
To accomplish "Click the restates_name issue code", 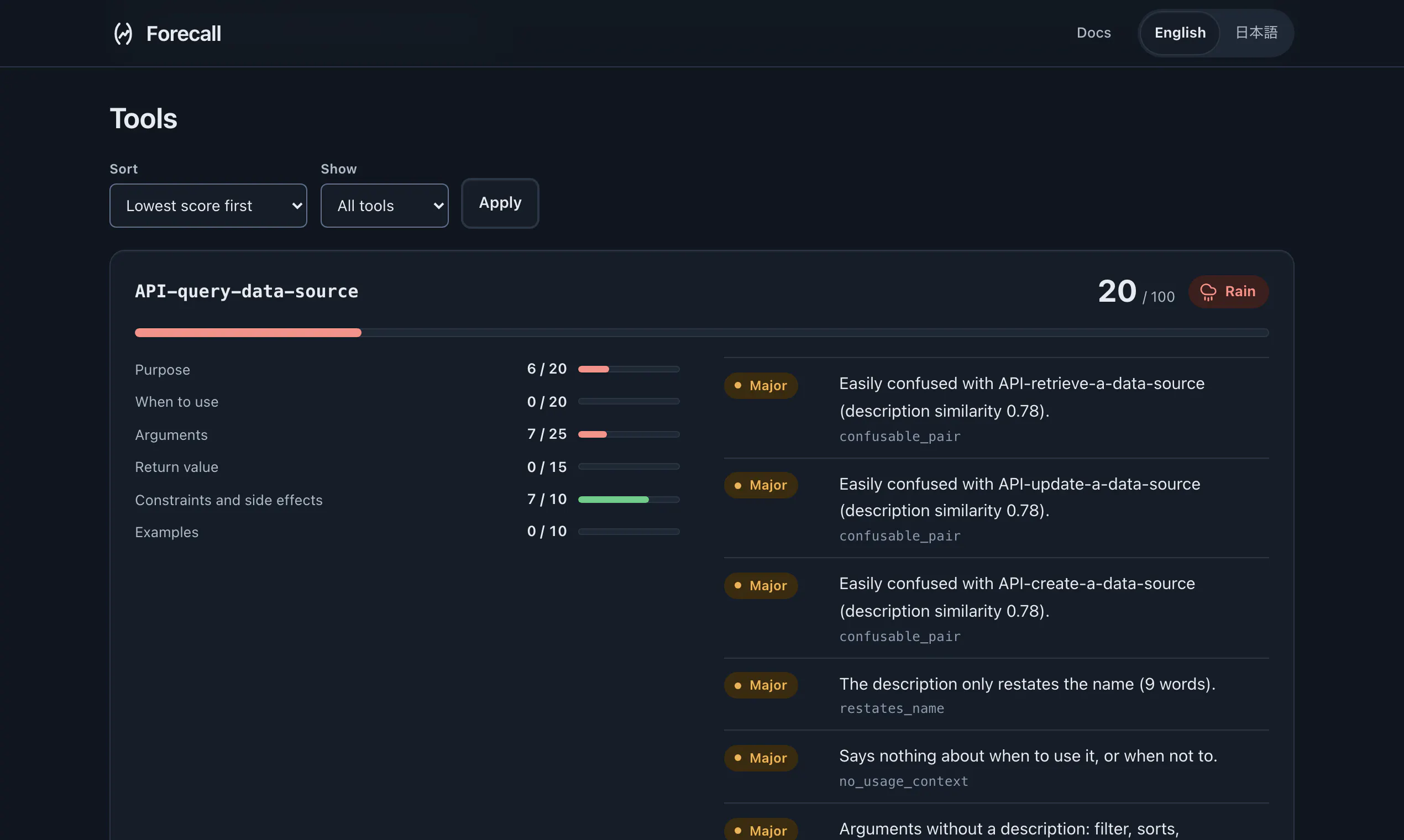I will click(x=891, y=708).
